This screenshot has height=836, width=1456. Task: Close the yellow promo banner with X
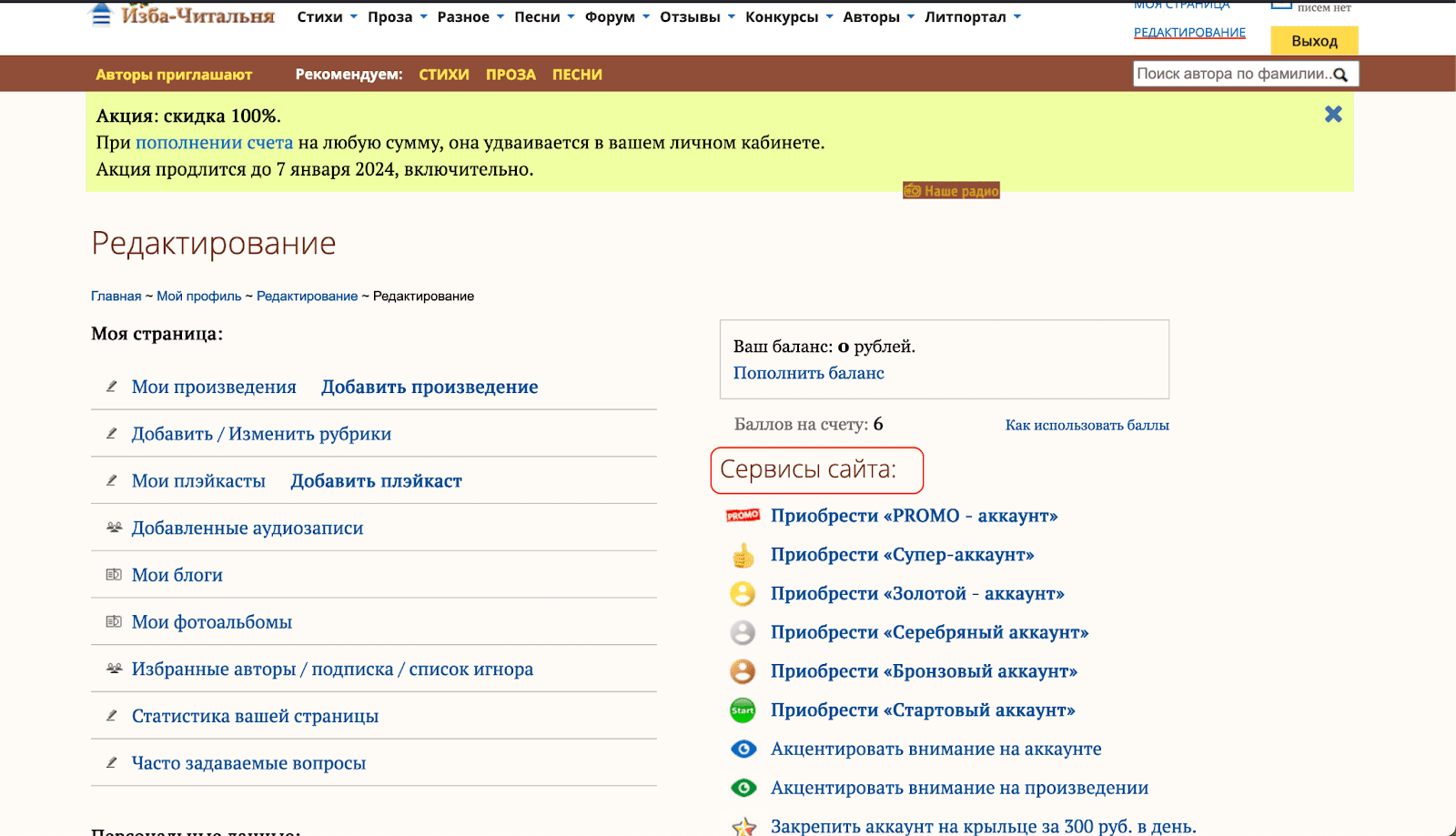(x=1333, y=114)
